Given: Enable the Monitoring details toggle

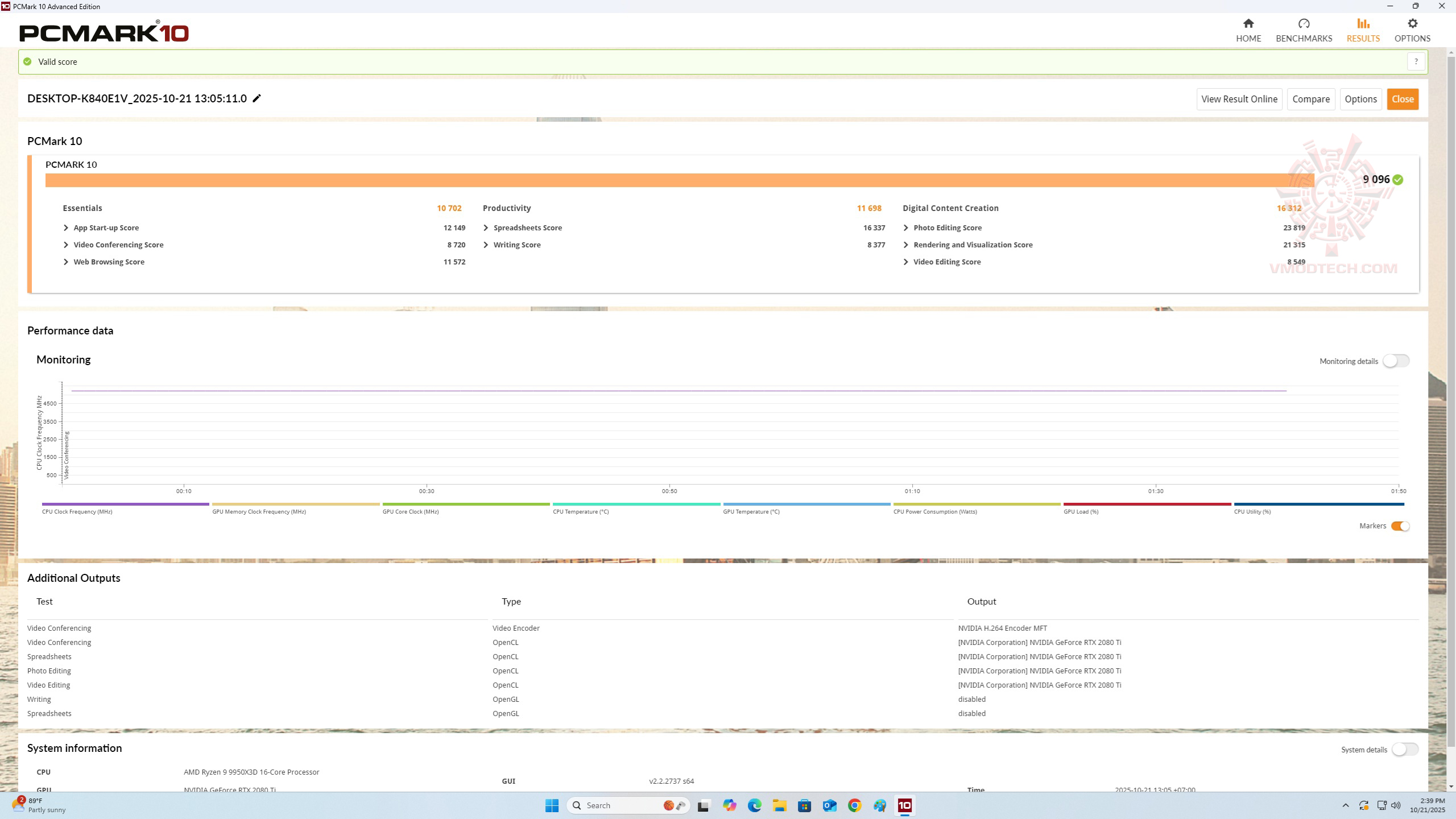Looking at the screenshot, I should [1396, 361].
